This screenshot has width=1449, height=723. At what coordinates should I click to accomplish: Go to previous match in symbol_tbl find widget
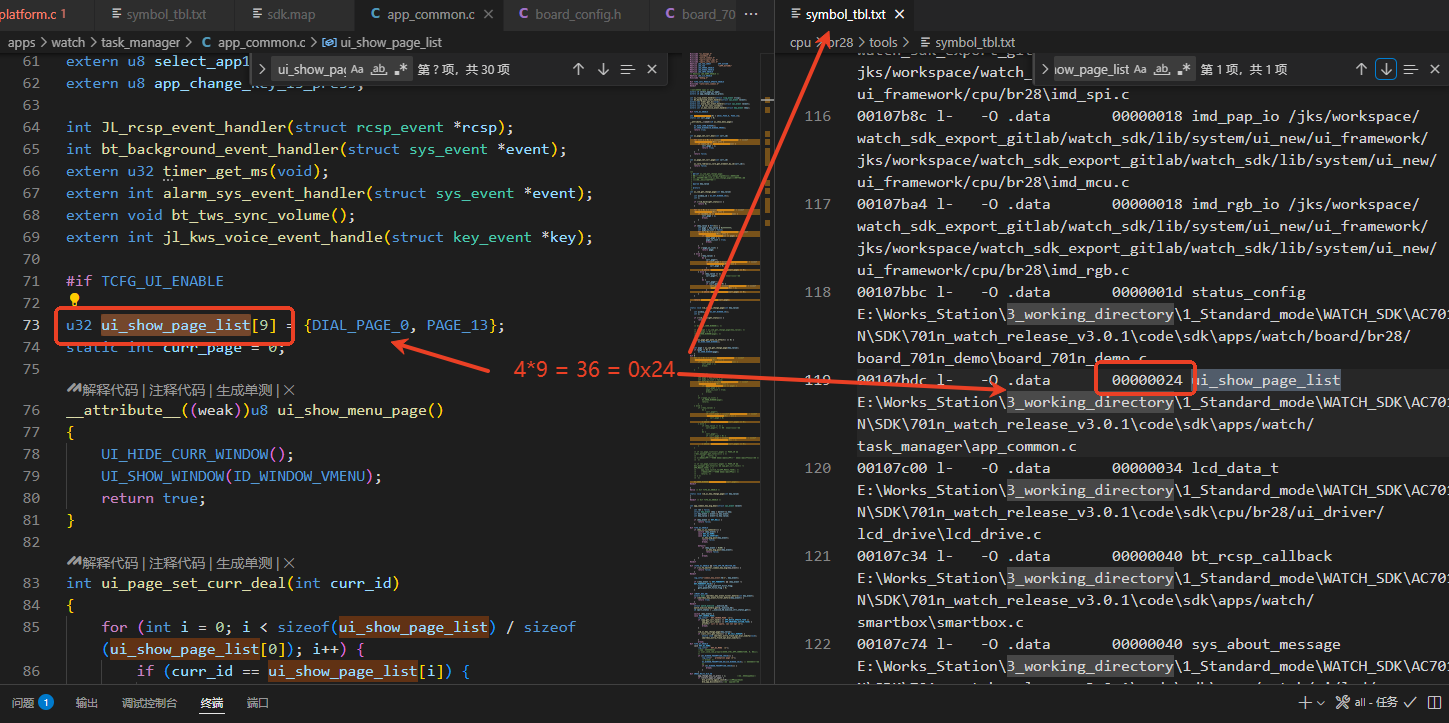pos(1361,69)
